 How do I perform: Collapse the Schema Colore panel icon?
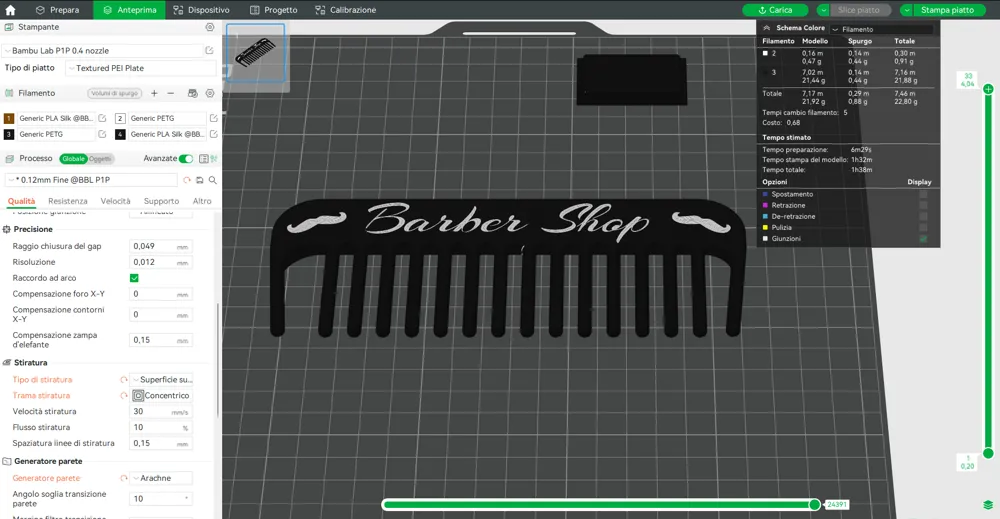point(767,28)
